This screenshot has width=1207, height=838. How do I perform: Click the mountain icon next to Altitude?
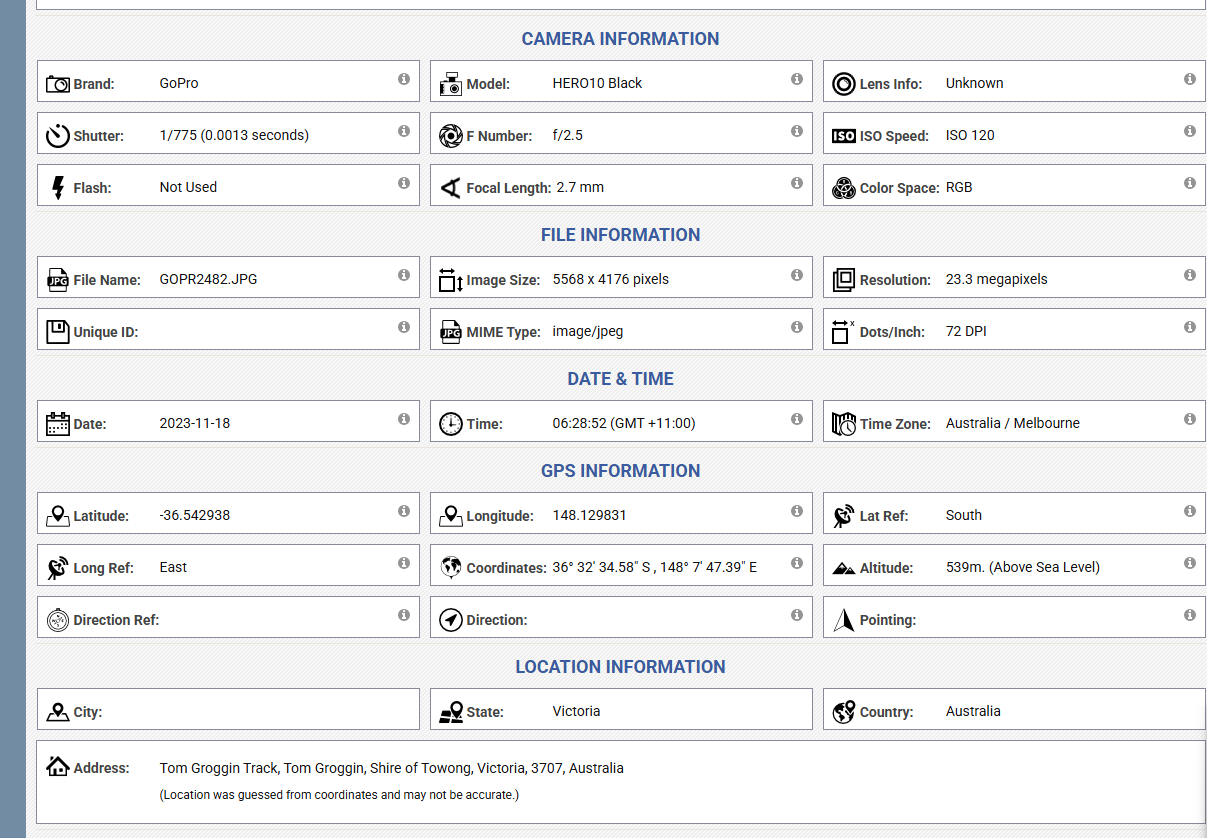coord(844,568)
